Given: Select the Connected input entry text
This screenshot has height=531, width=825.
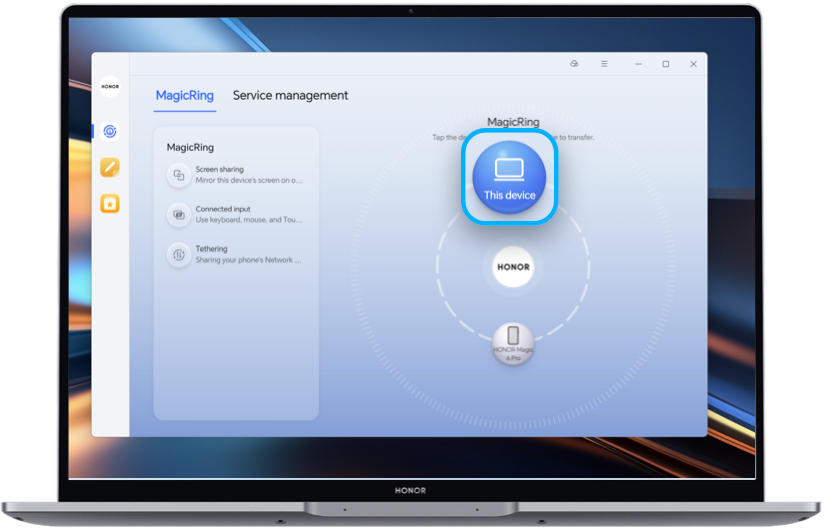Looking at the screenshot, I should (223, 209).
